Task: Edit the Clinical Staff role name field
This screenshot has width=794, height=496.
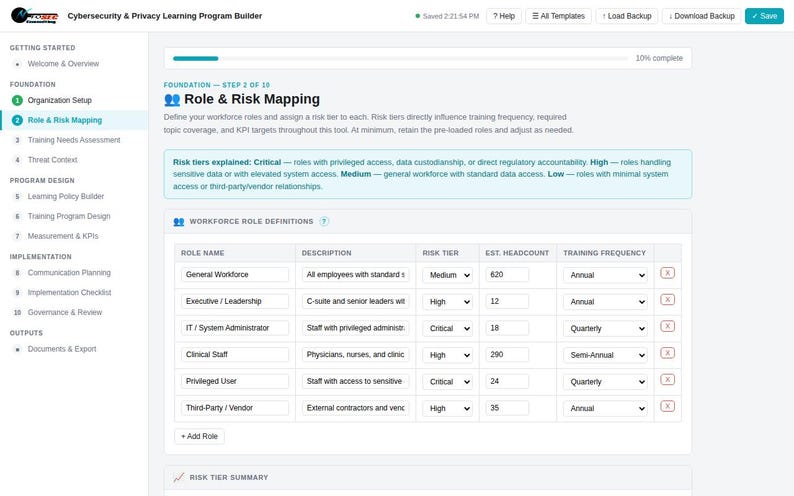Action: coord(235,354)
